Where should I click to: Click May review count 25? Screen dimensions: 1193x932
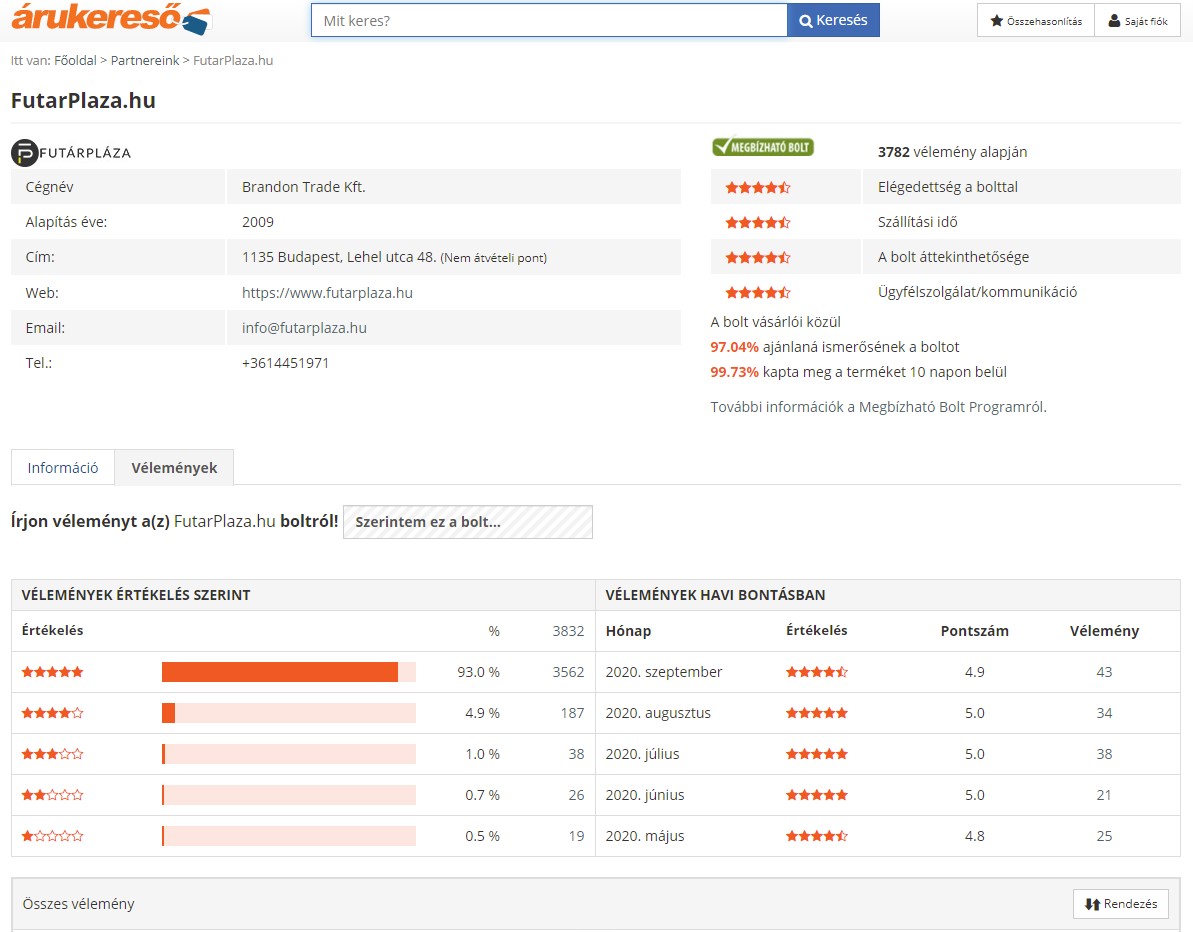coord(1104,836)
